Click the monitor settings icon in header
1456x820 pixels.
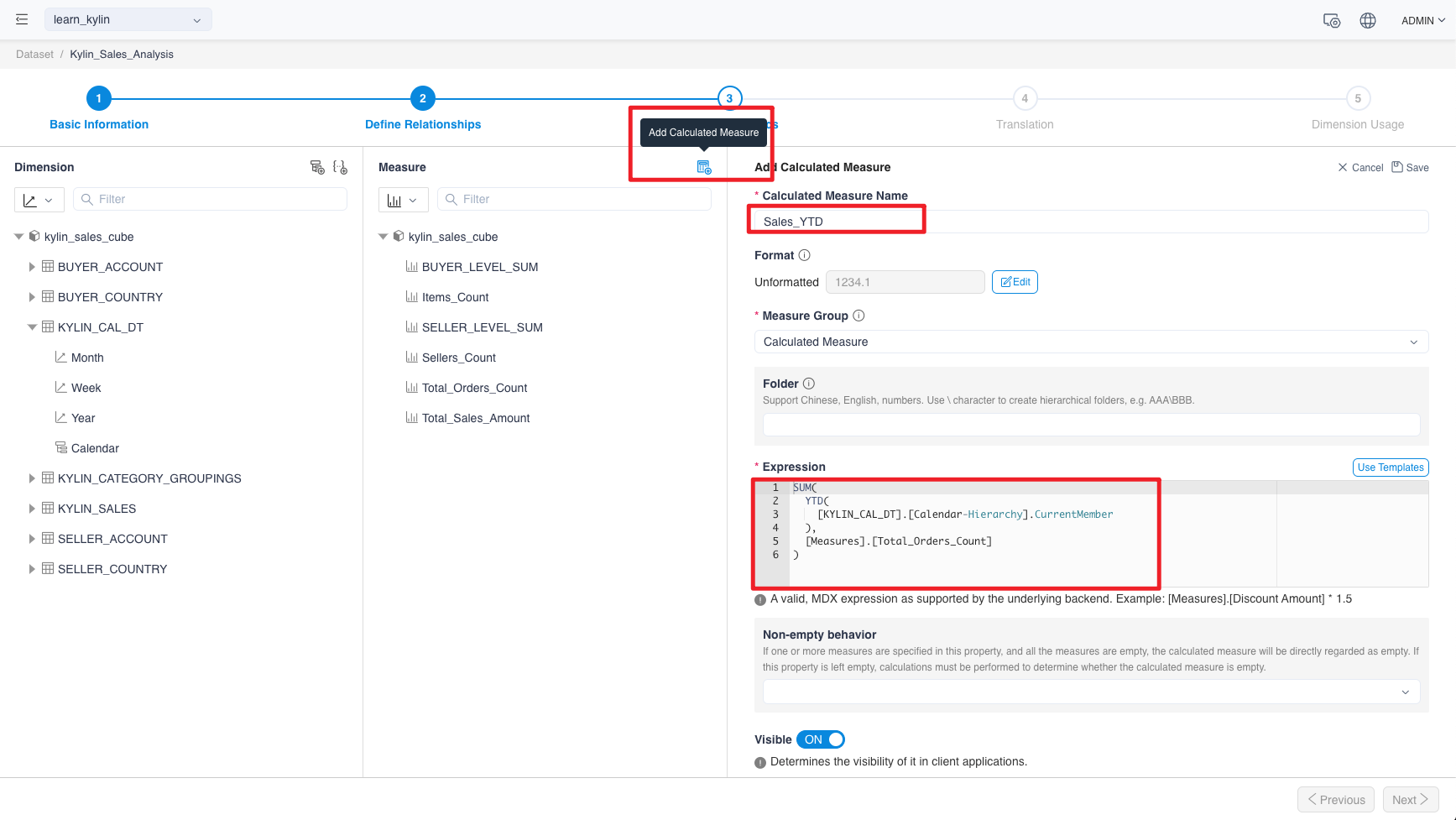point(1332,20)
